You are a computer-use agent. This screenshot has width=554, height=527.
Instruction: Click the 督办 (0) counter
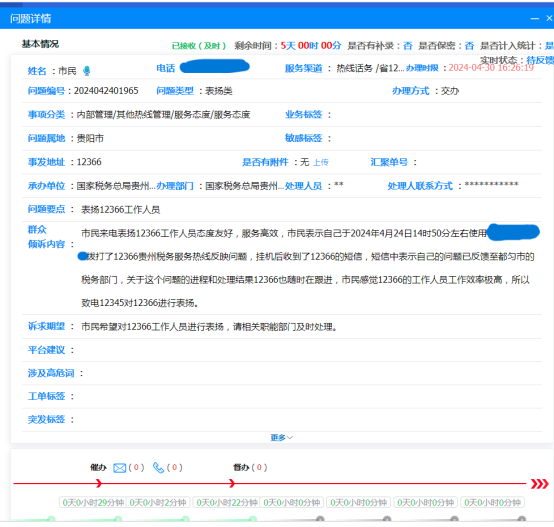coord(250,468)
